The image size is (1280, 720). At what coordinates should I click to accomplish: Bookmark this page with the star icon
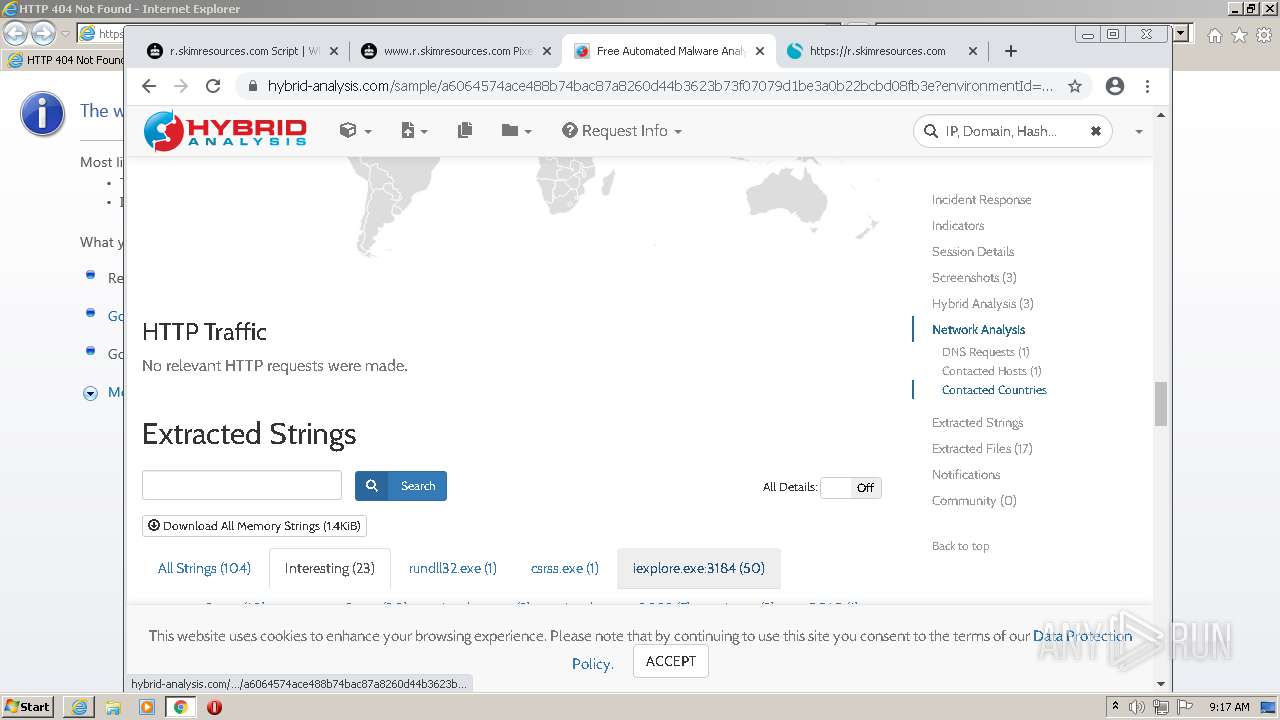click(x=1075, y=86)
